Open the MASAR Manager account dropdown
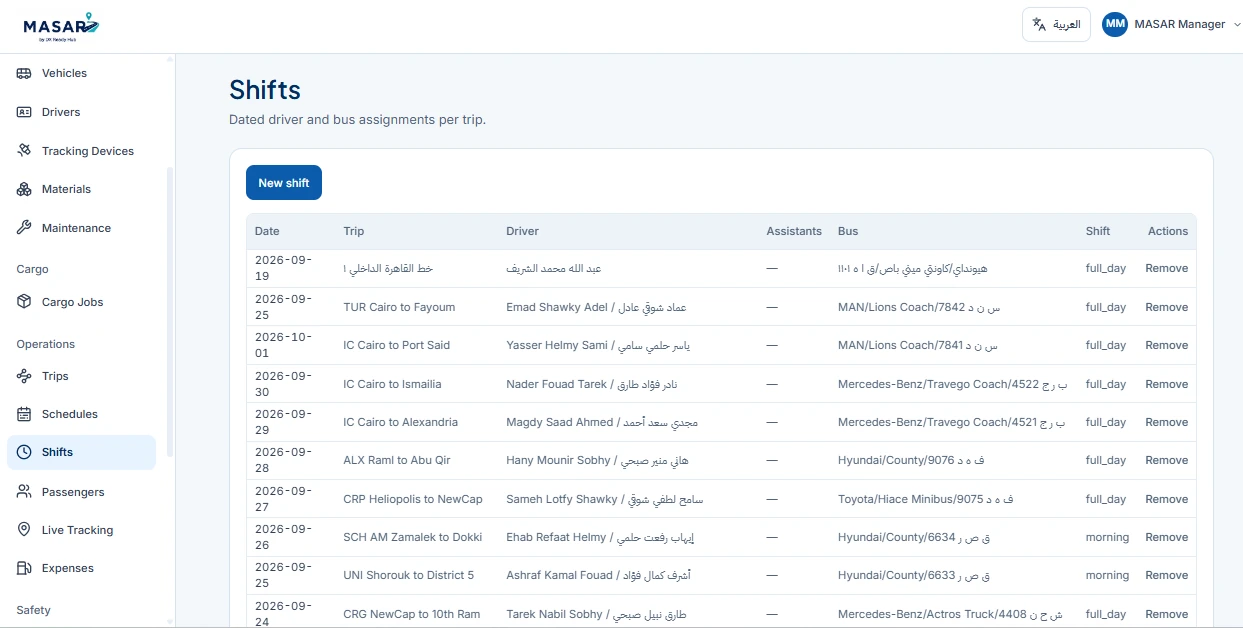1243x628 pixels. tap(1171, 24)
